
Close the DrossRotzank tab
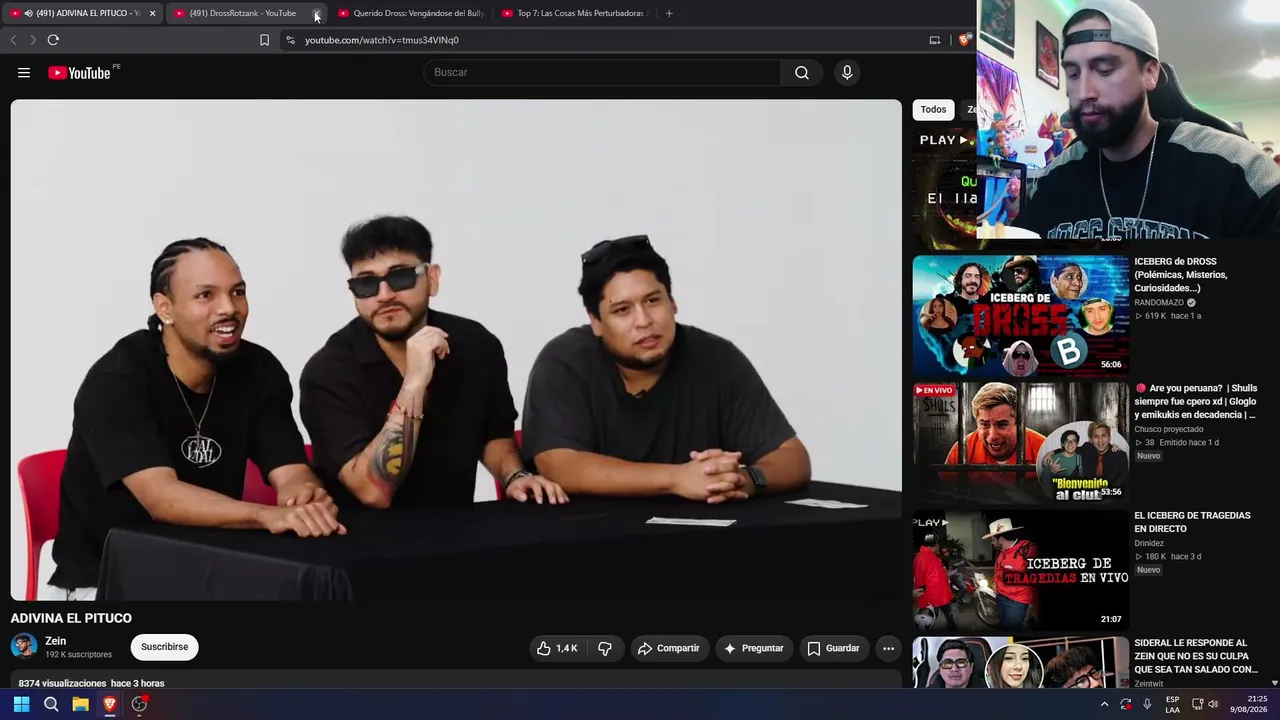pos(316,13)
